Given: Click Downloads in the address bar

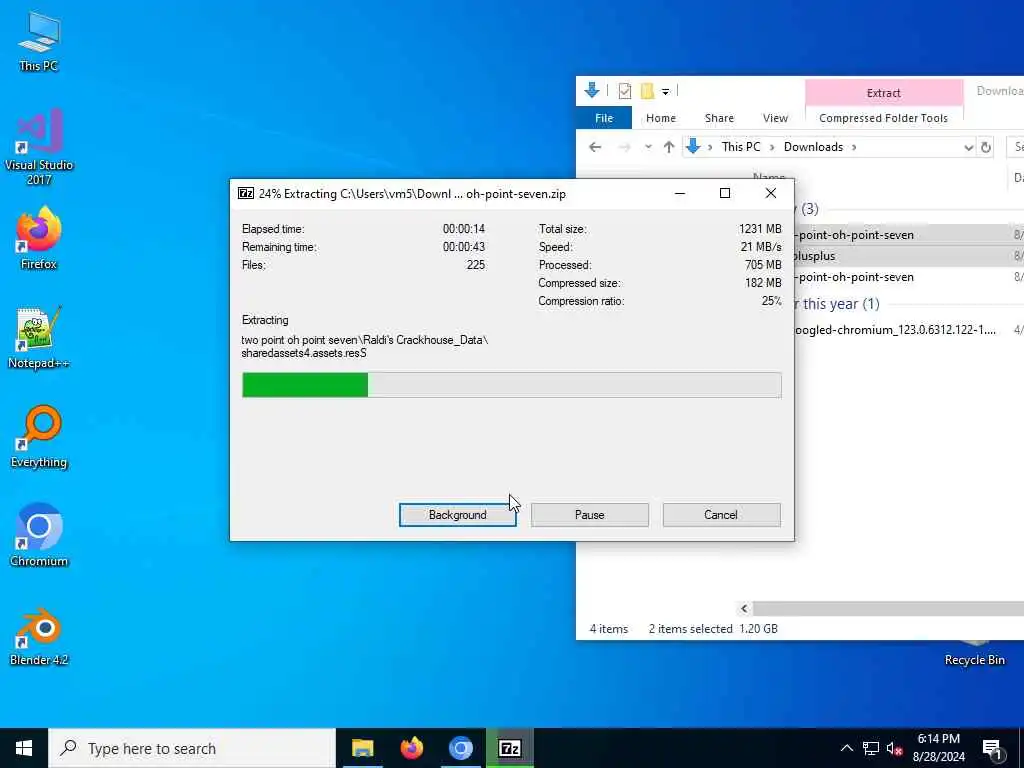Looking at the screenshot, I should [x=813, y=147].
